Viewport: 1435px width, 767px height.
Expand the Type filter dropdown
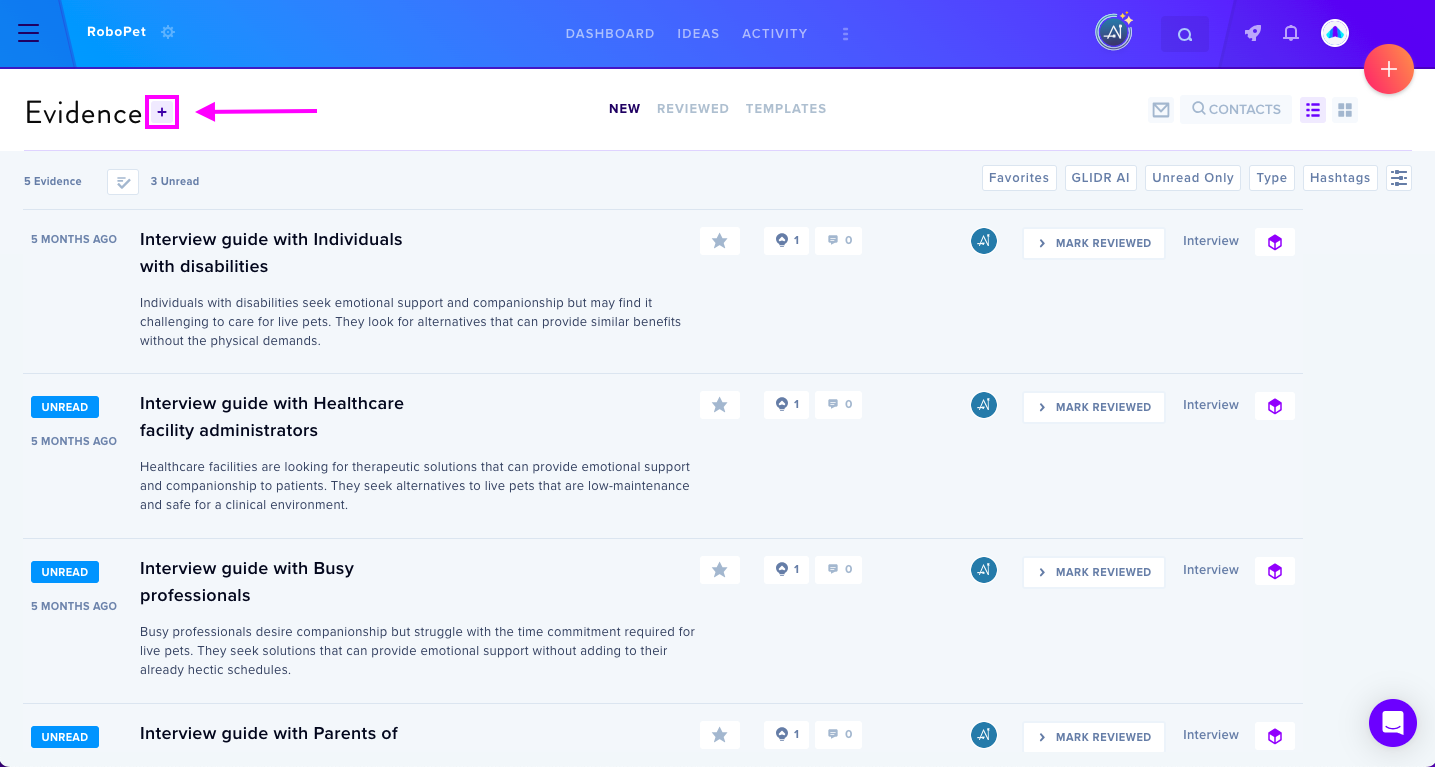(x=1272, y=178)
